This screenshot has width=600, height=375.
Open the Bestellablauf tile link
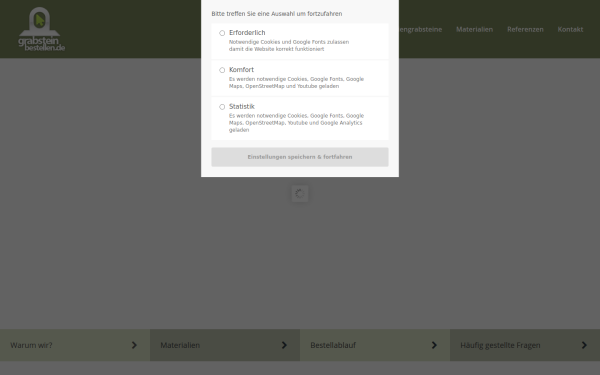pos(375,345)
